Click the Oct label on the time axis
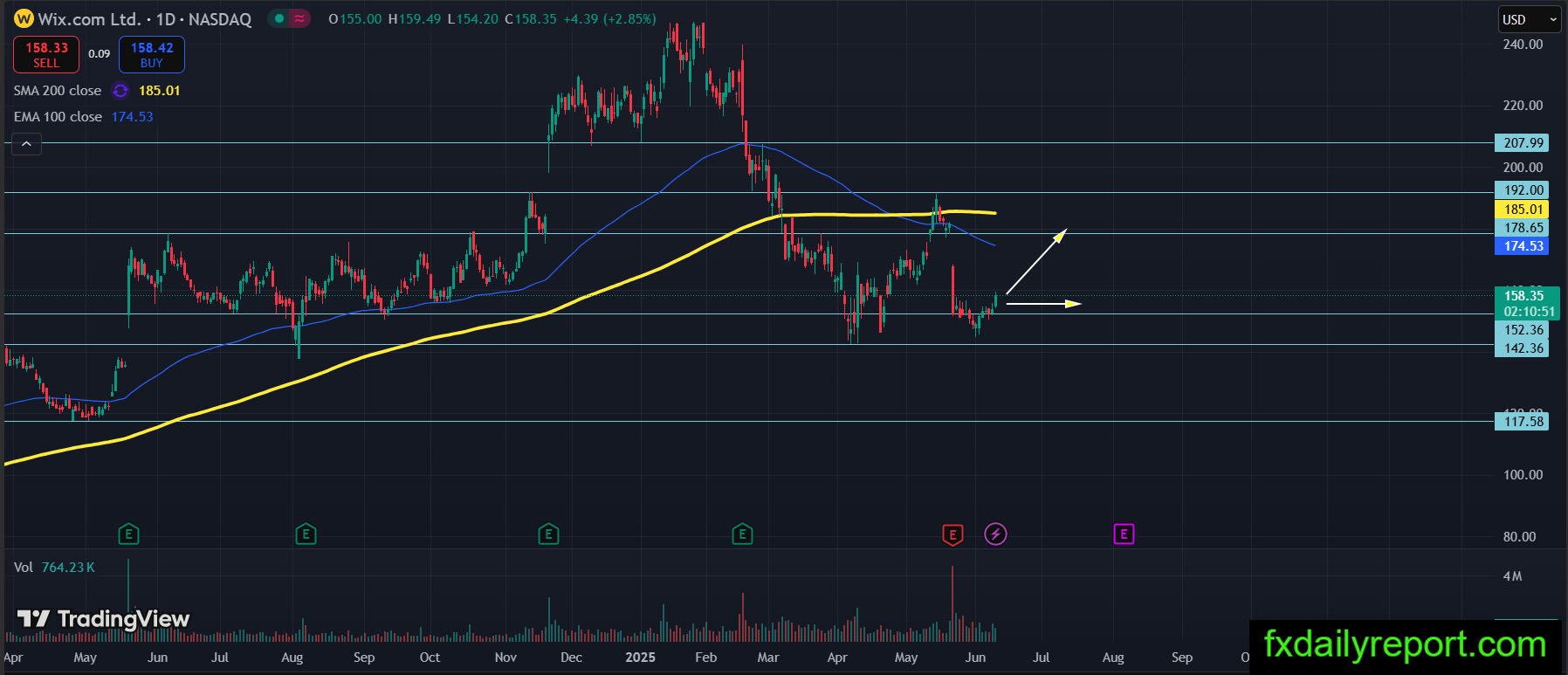This screenshot has height=675, width=1568. 430,658
